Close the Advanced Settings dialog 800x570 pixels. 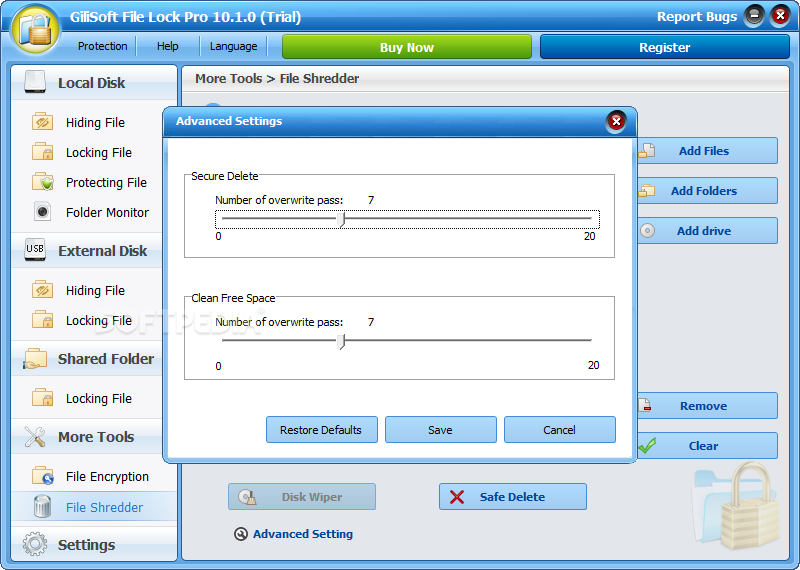[x=616, y=121]
